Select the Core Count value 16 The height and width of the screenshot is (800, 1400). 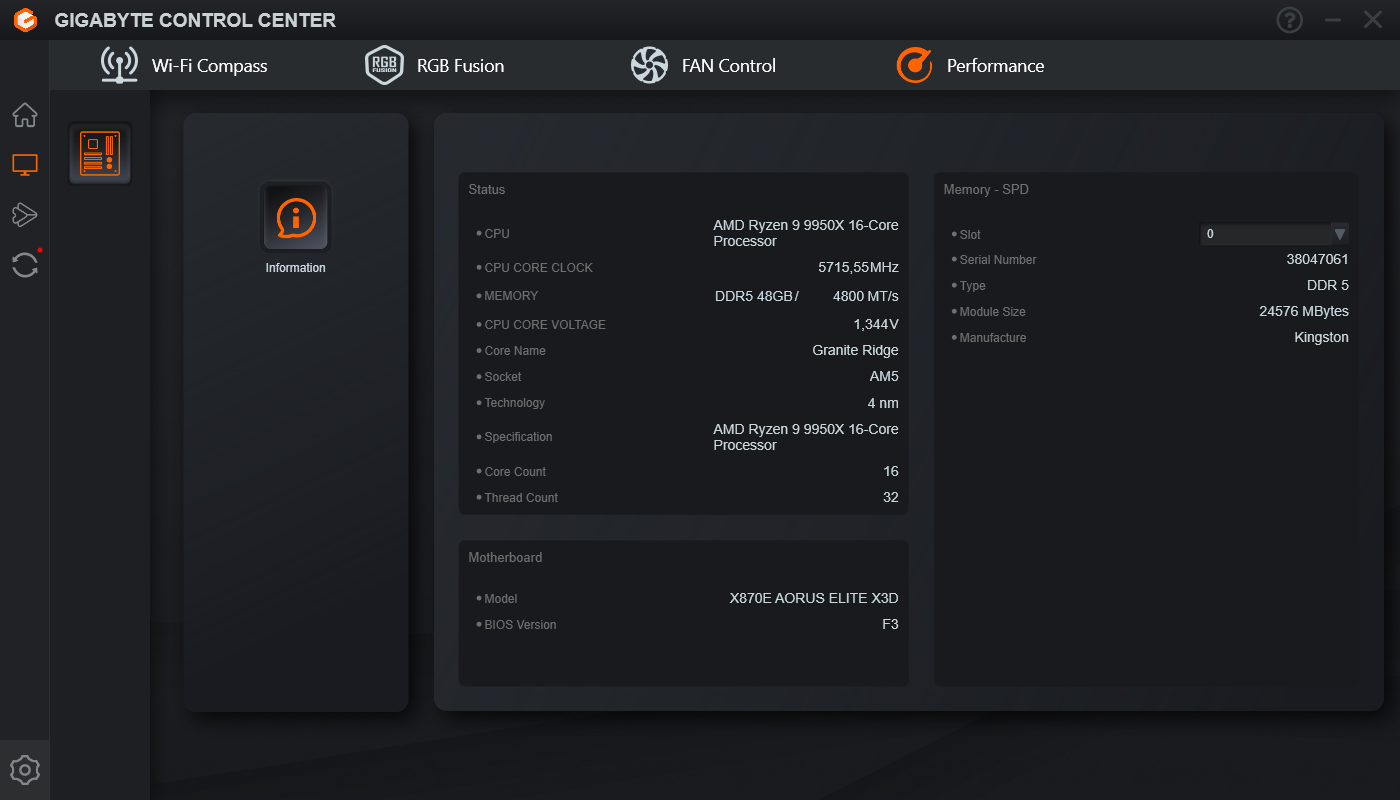891,471
